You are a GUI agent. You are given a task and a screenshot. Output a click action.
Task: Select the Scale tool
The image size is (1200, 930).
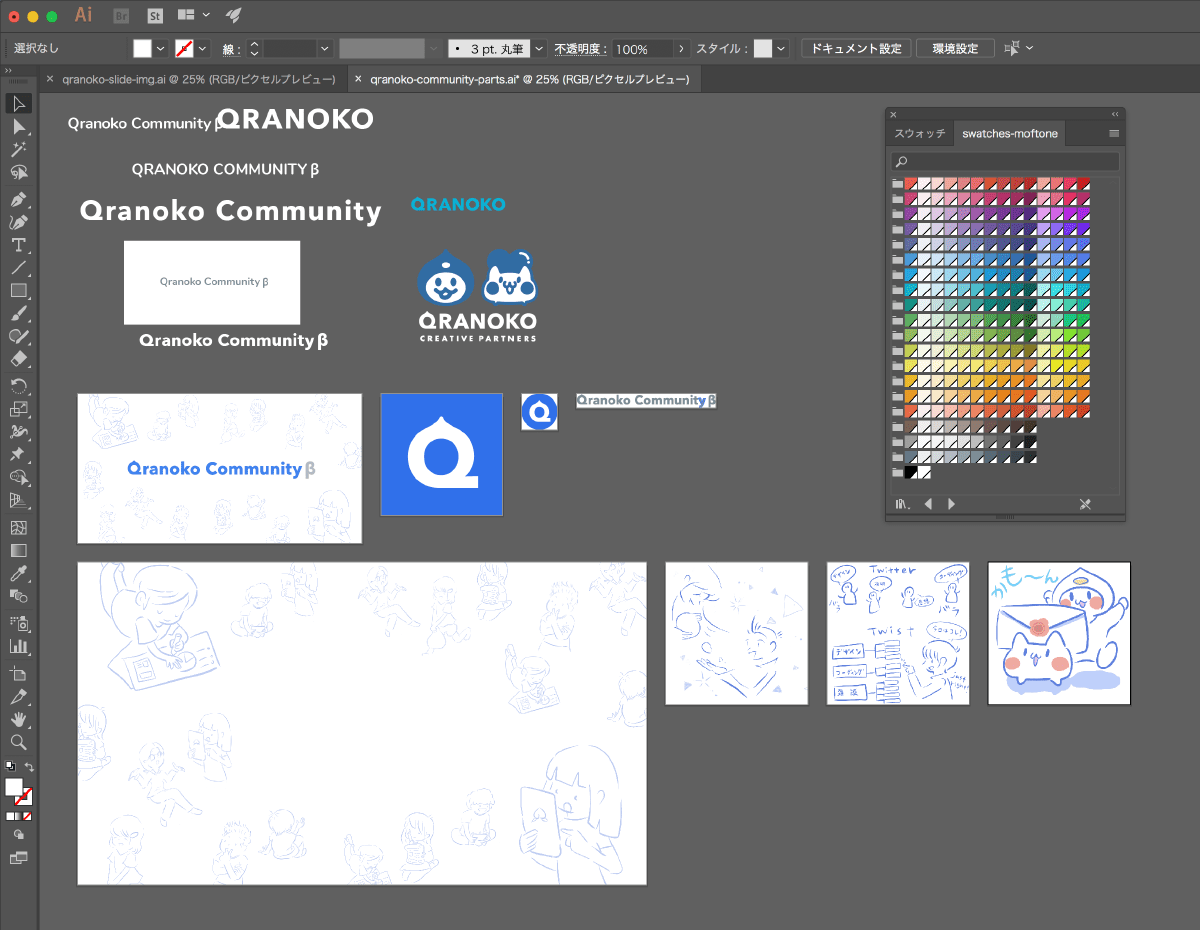18,409
